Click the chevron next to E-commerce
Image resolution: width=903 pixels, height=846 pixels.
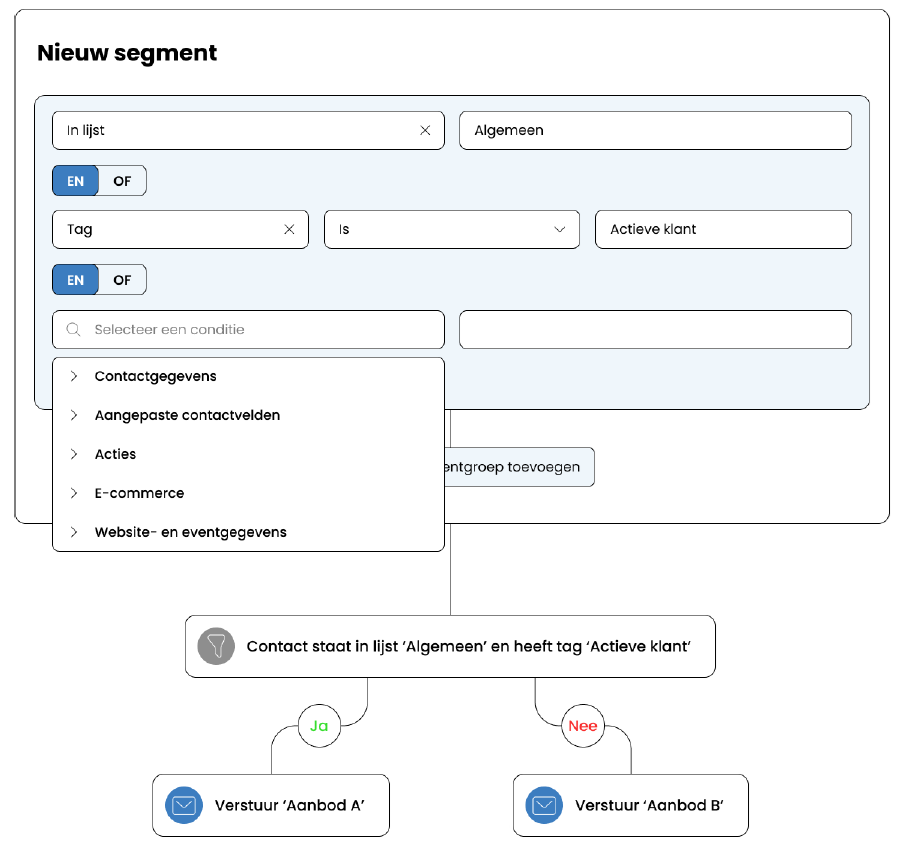[72, 492]
